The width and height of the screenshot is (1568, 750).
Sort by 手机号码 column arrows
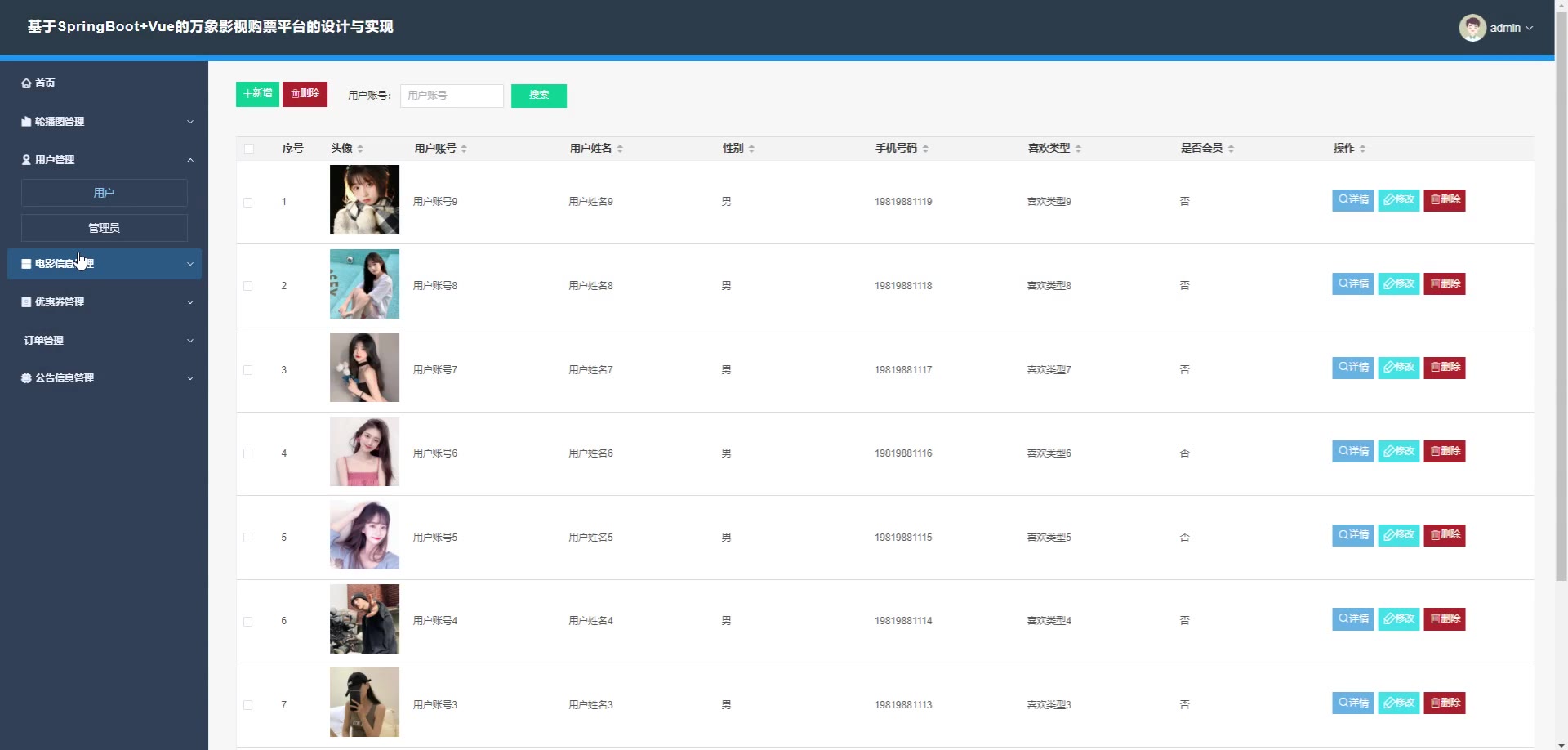925,149
